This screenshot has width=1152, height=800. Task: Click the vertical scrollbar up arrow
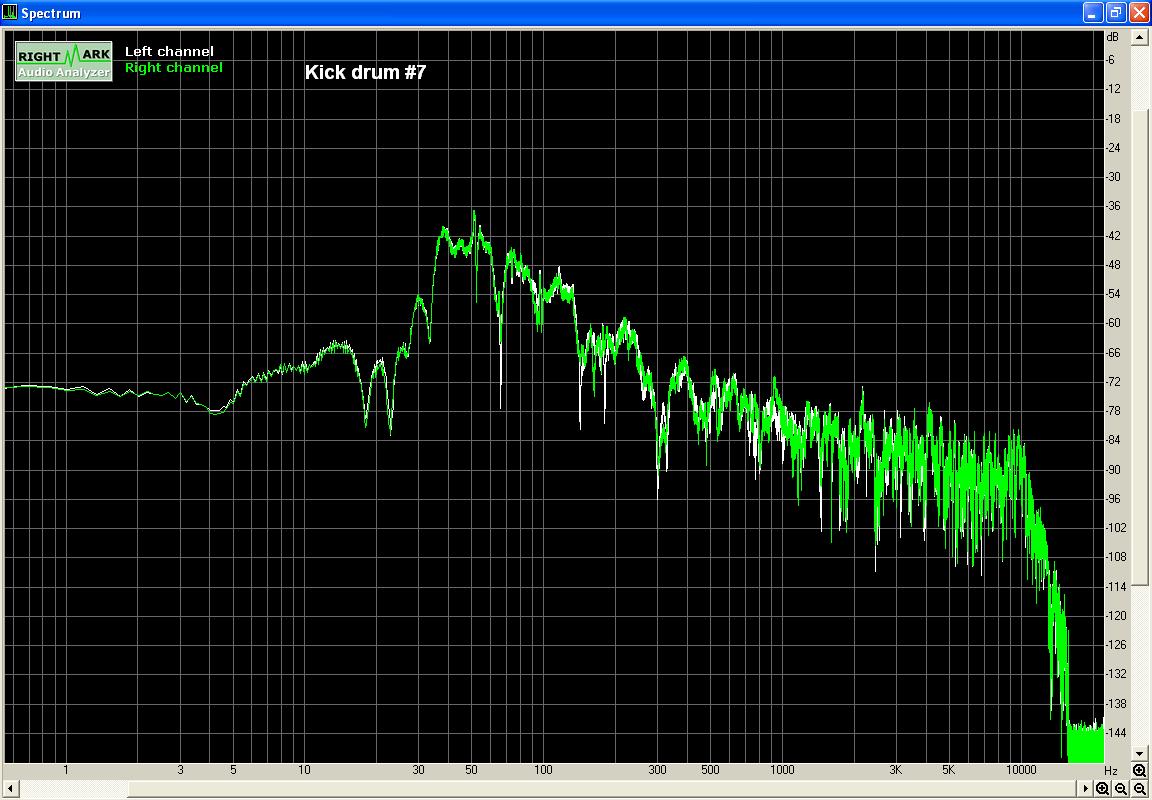tap(1140, 37)
